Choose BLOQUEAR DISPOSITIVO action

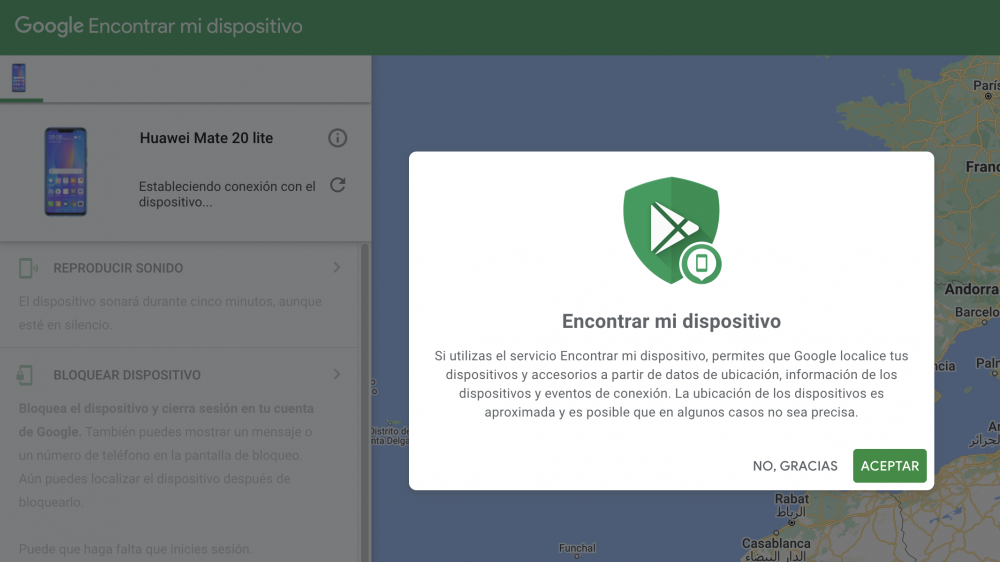pyautogui.click(x=127, y=375)
